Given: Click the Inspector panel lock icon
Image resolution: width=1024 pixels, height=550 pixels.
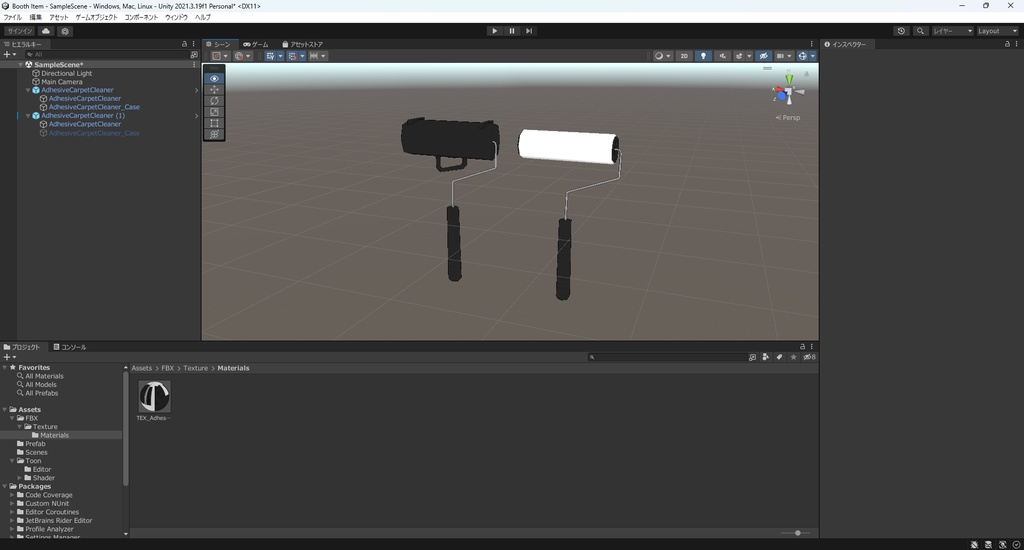Looking at the screenshot, I should click(x=1007, y=44).
